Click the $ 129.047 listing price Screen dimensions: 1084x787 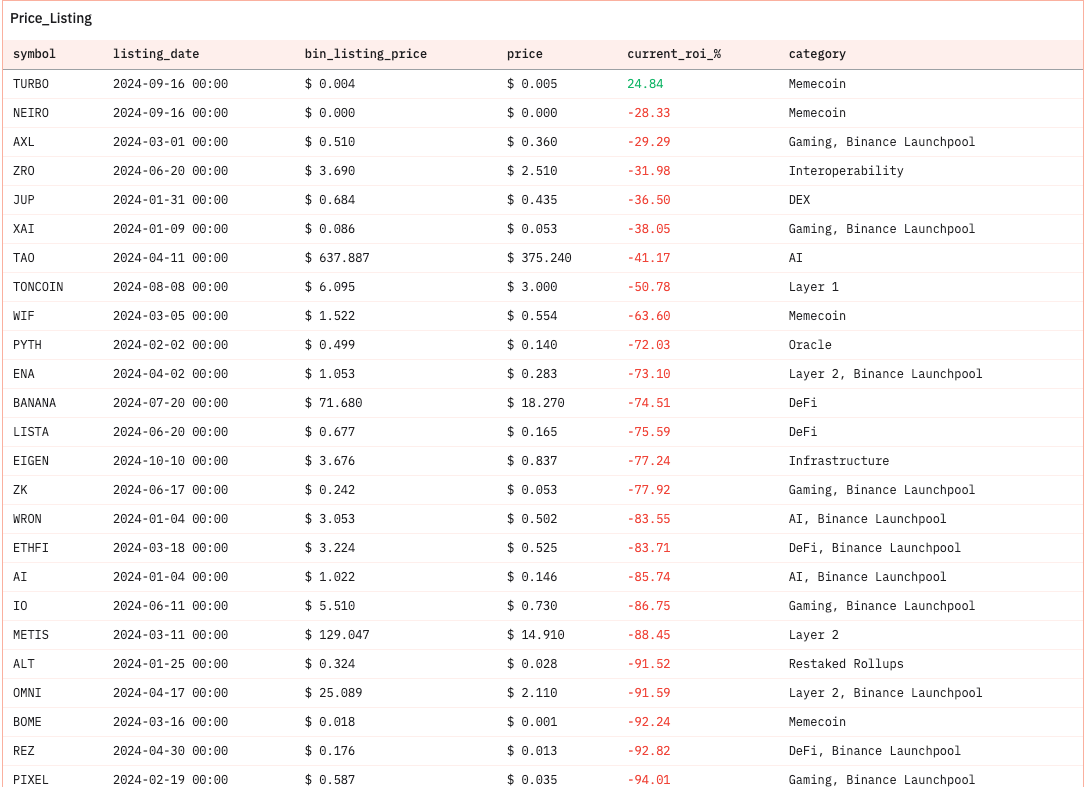click(337, 636)
